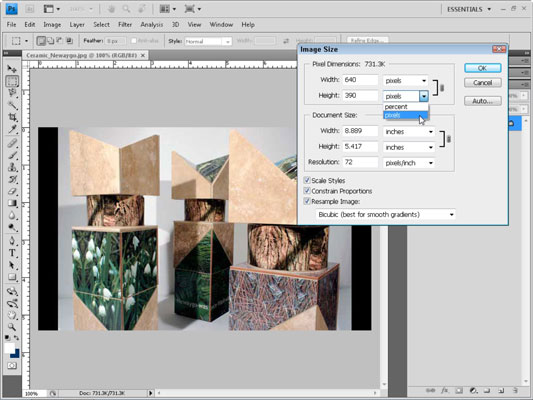Select the History Brush tool
This screenshot has height=400, width=533.
tap(12, 179)
